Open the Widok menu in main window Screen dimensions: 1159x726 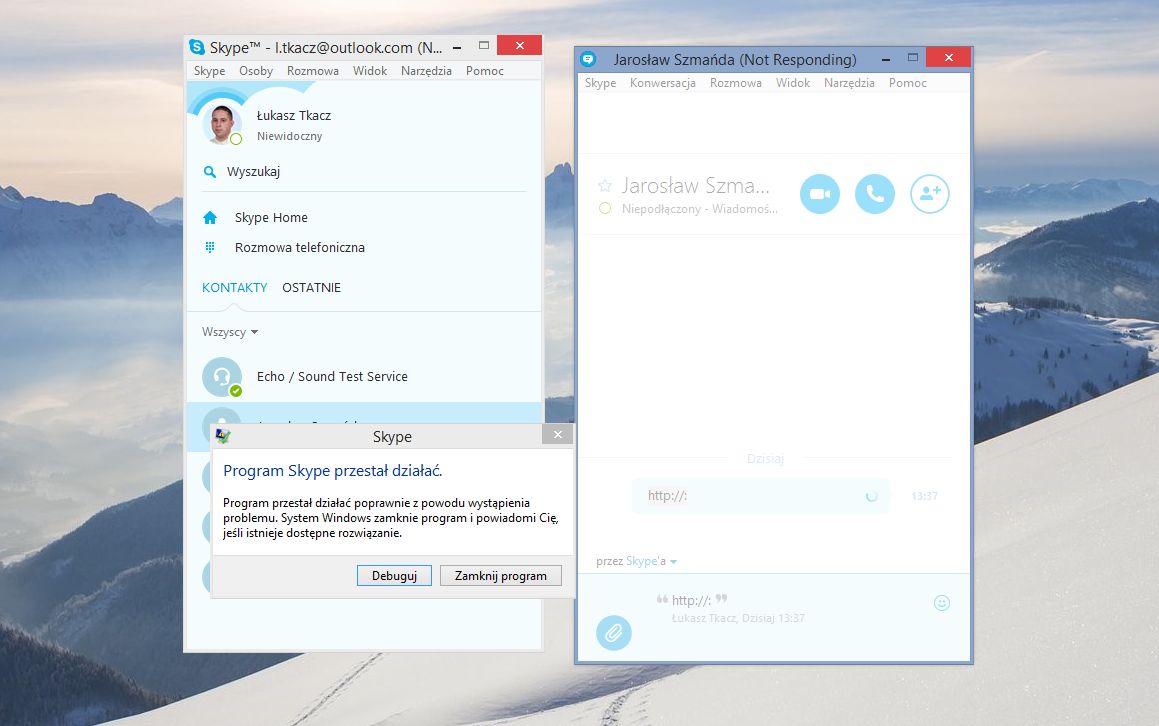pyautogui.click(x=370, y=70)
